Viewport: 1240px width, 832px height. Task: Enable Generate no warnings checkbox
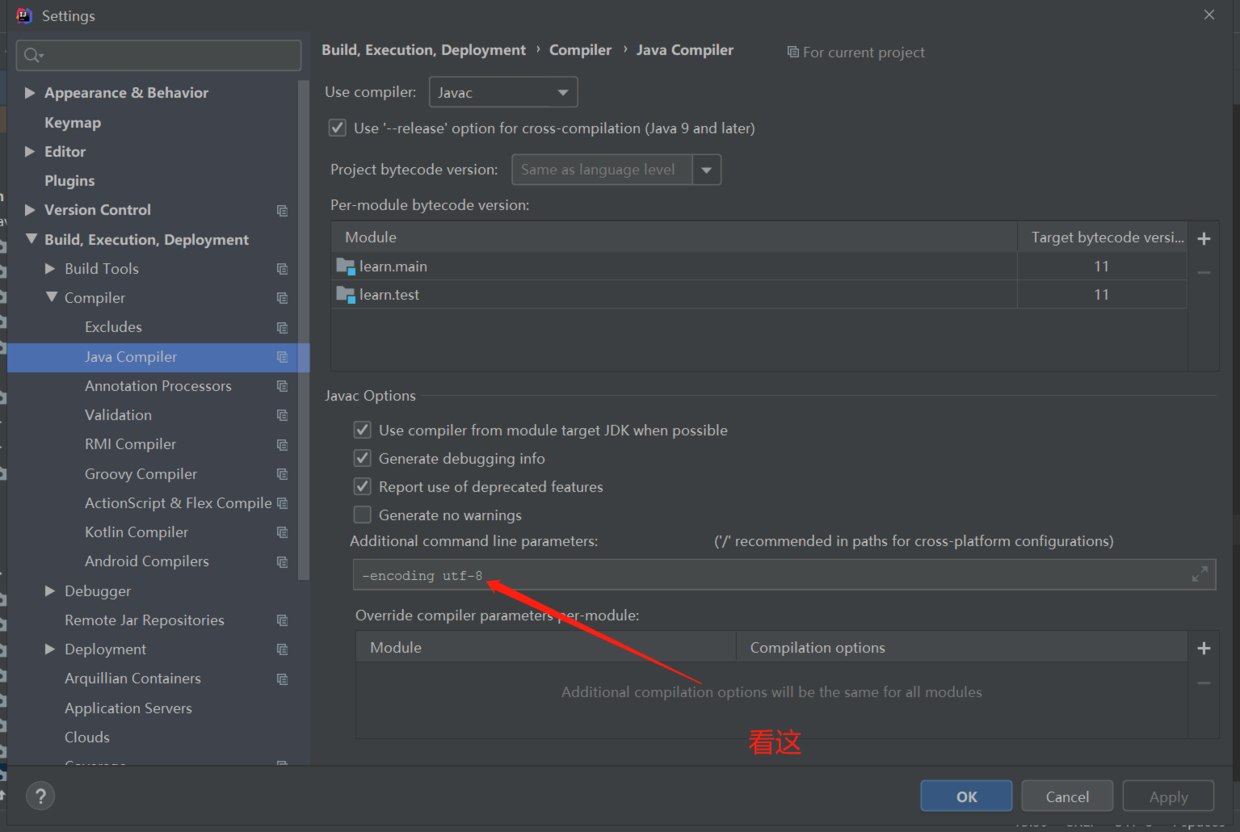(362, 515)
